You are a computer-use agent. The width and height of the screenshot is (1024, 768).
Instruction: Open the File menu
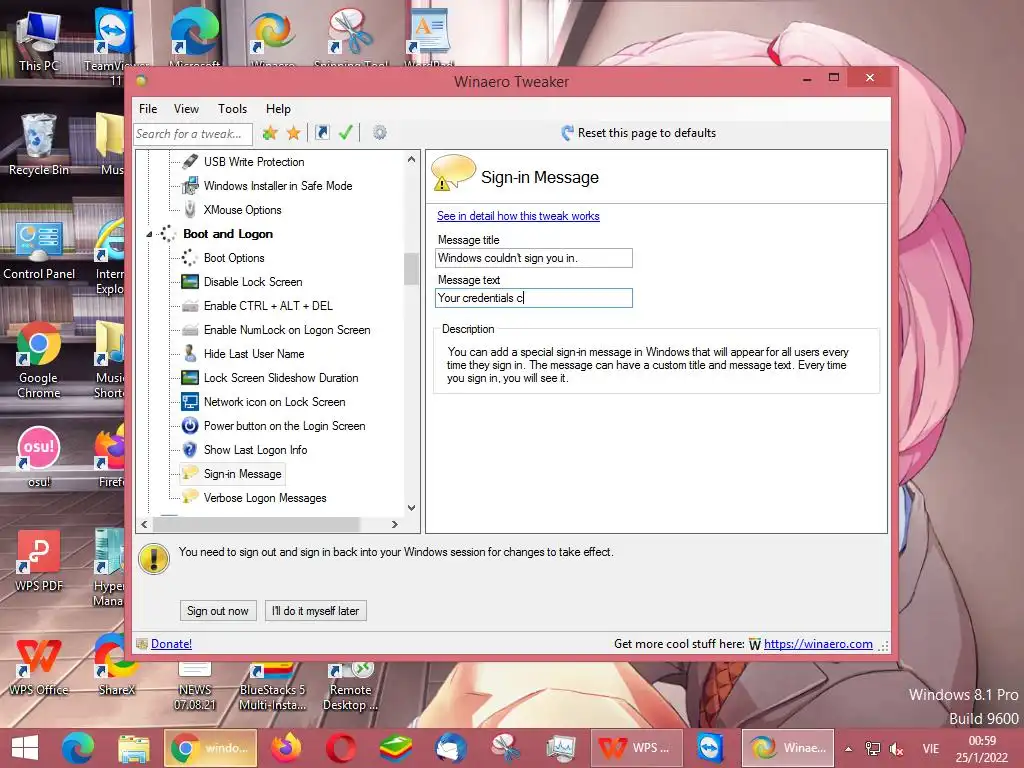pos(148,109)
